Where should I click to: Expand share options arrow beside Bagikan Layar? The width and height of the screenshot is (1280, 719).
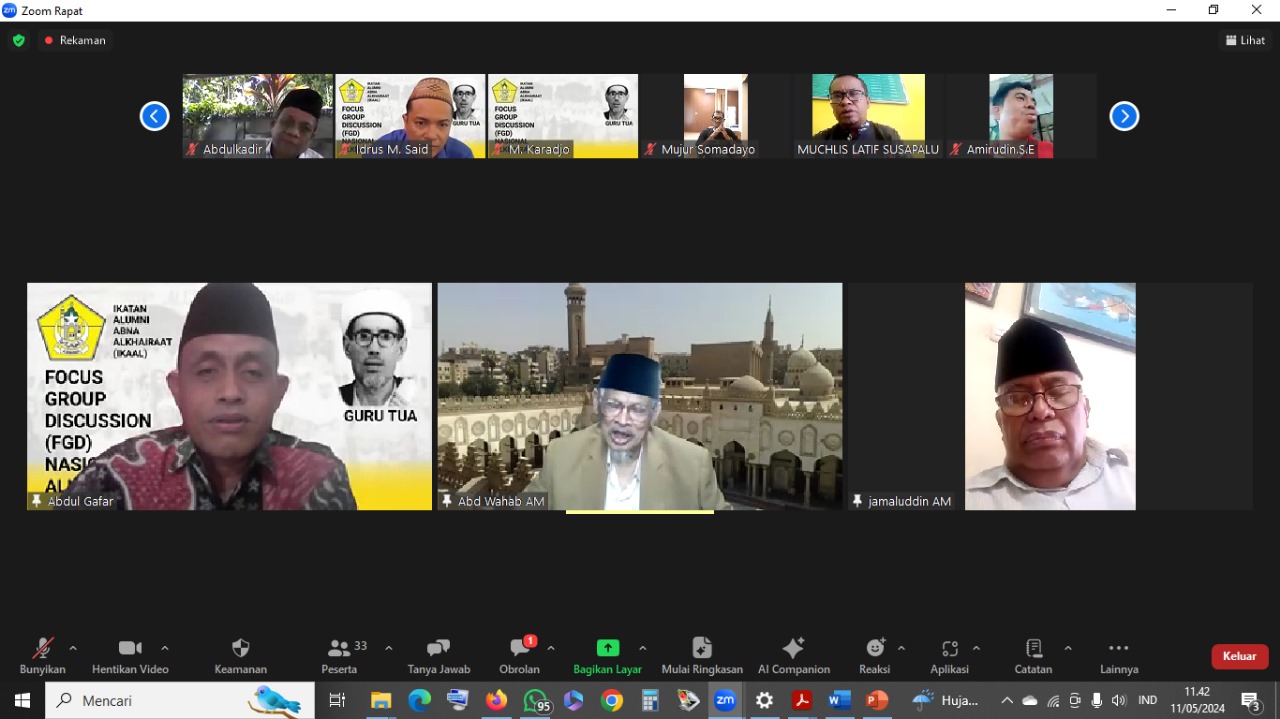[643, 648]
